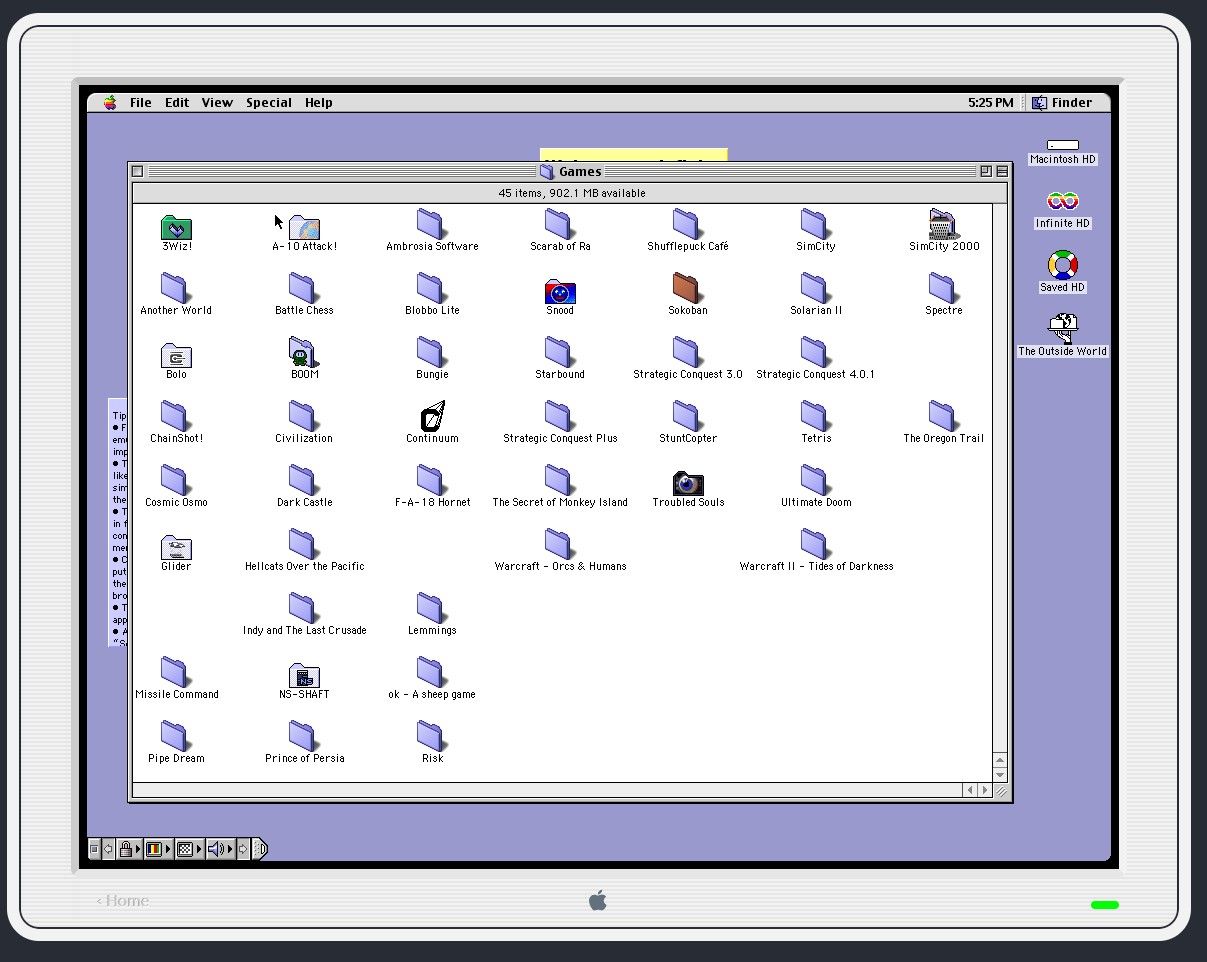Click the Strategic Conquest 4.0.1 label

pyautogui.click(x=816, y=374)
